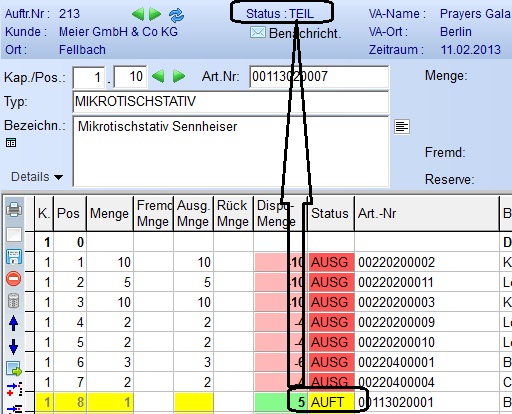This screenshot has width=512, height=414.
Task: Click the refresh order icon
Action: click(x=176, y=15)
